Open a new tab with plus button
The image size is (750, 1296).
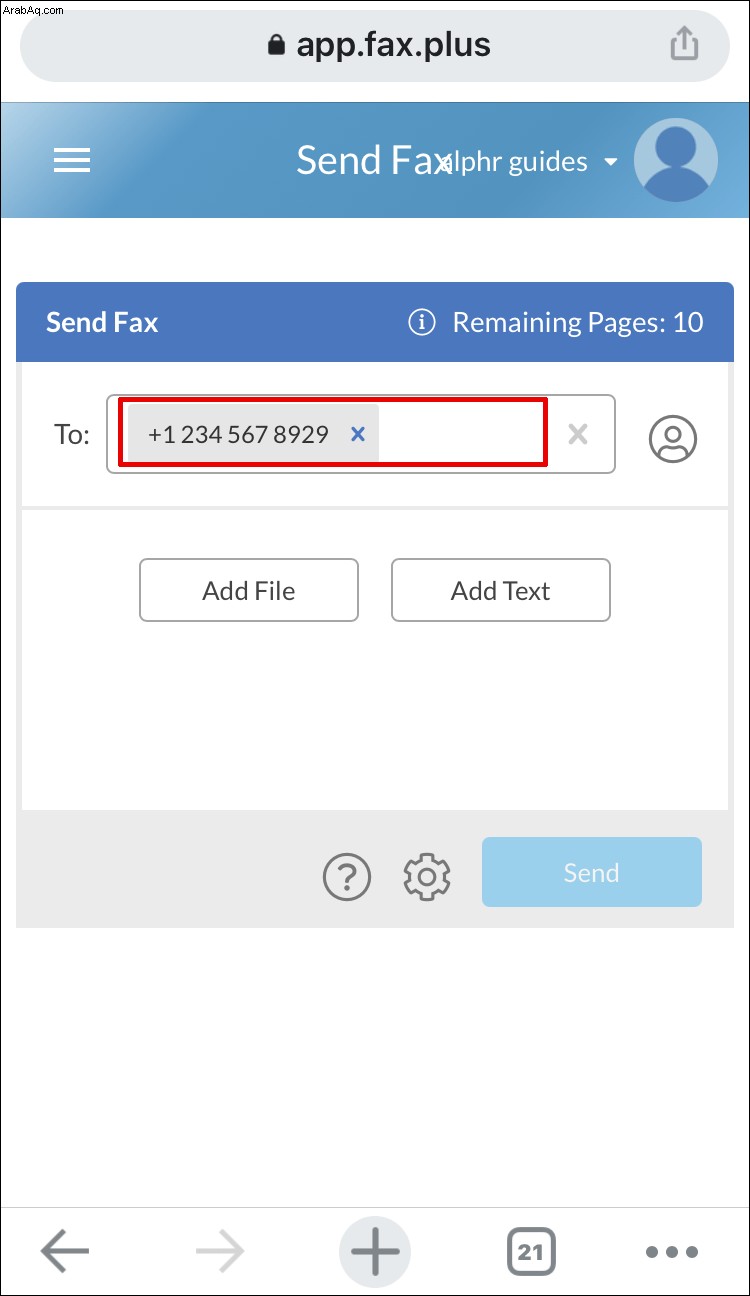[x=375, y=1251]
